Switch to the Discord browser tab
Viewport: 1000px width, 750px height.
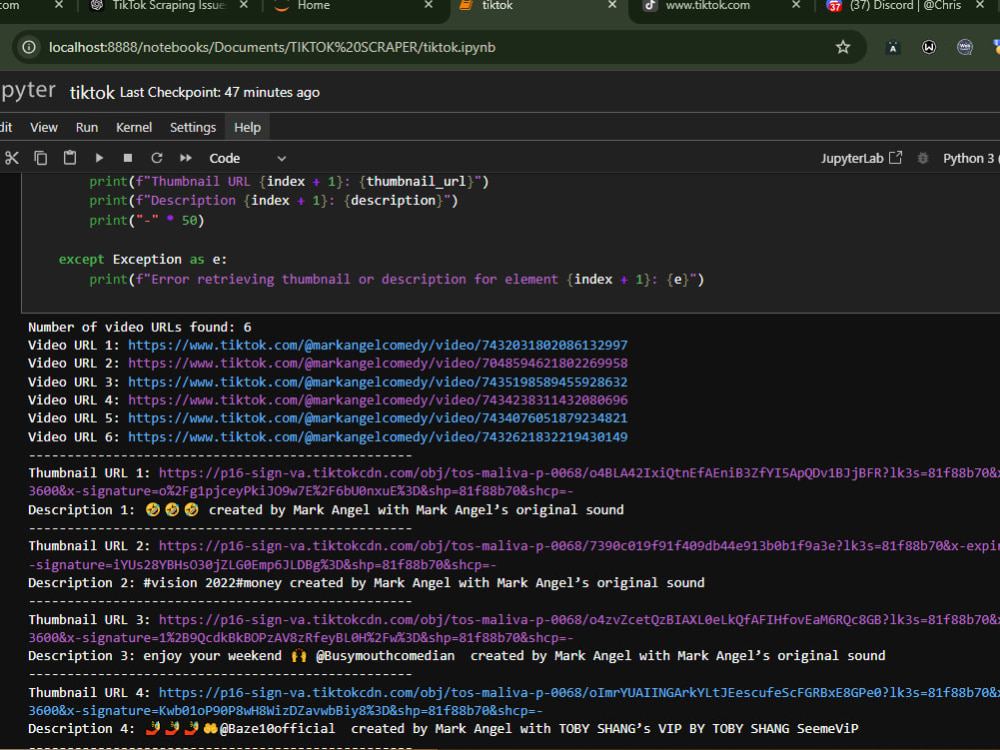[904, 6]
